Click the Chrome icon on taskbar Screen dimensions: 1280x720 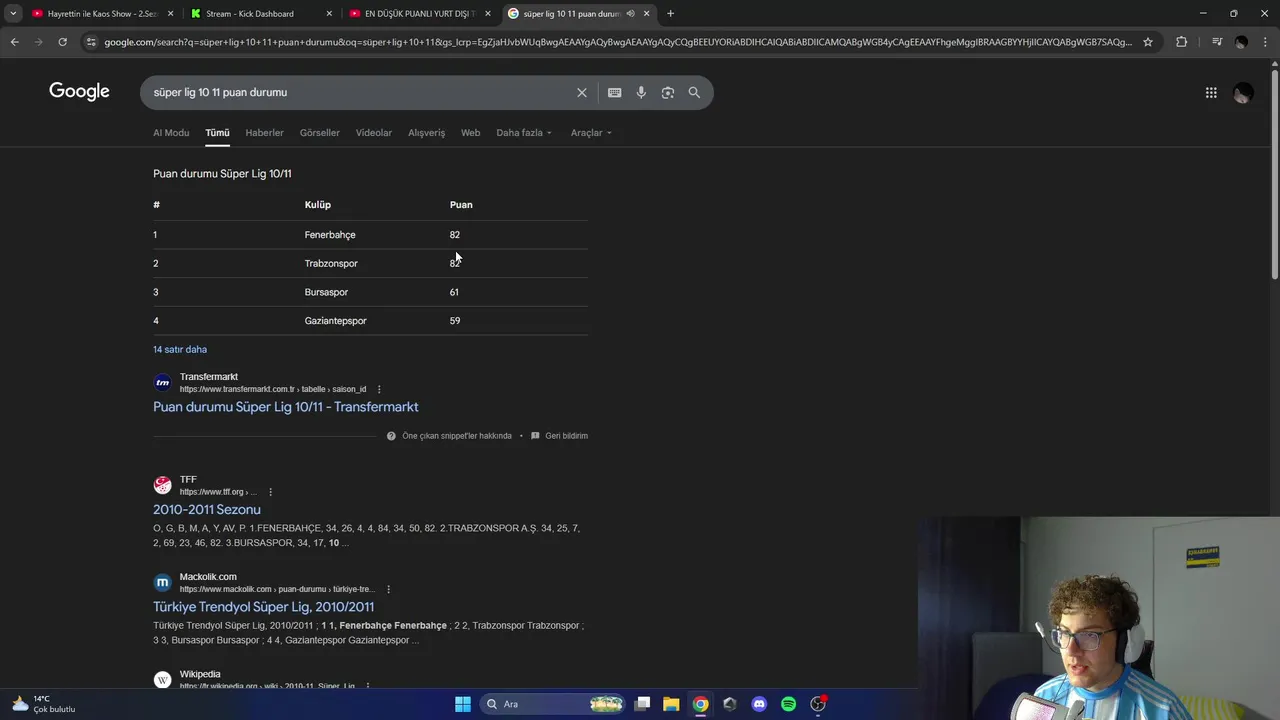point(701,704)
